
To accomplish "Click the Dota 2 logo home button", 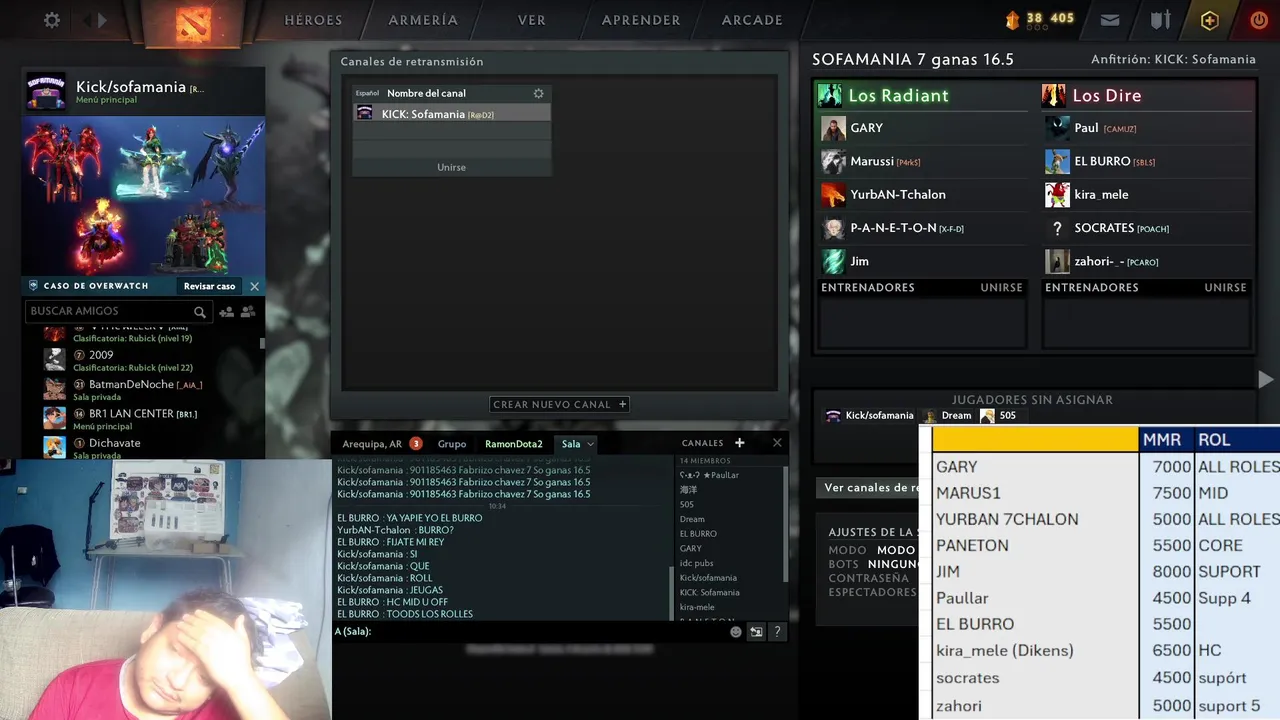I will pyautogui.click(x=192, y=23).
